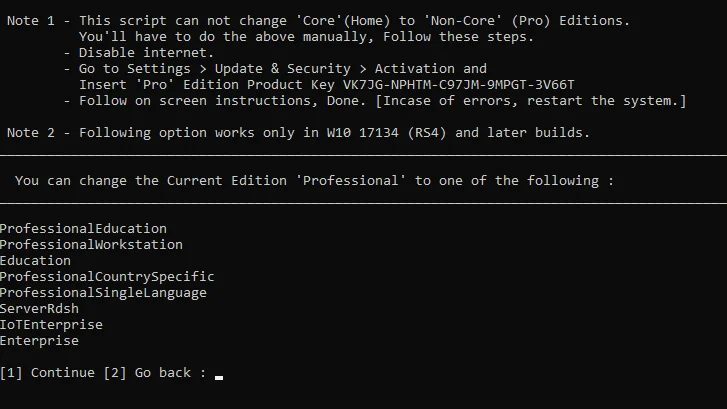
Task: Click the [2] Go back option
Action: [147, 373]
